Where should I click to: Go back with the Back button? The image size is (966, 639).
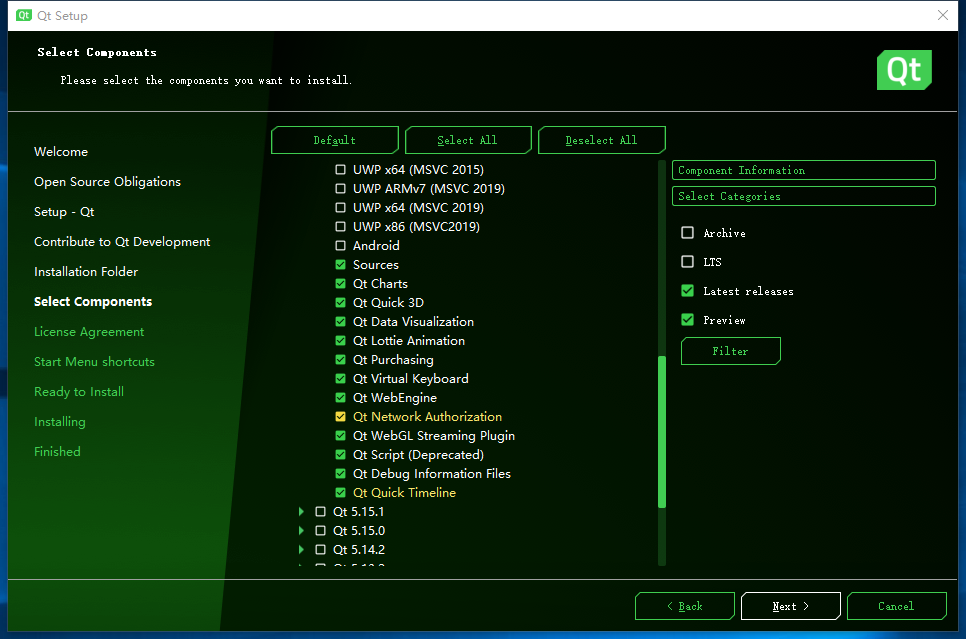tap(684, 606)
